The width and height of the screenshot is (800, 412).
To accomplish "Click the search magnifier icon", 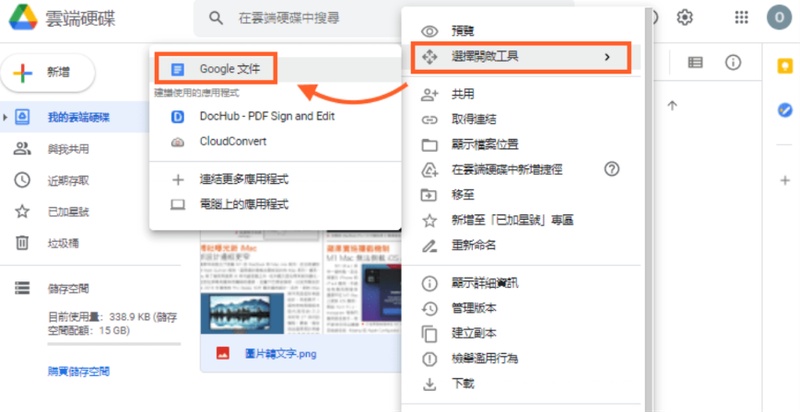I will (216, 18).
